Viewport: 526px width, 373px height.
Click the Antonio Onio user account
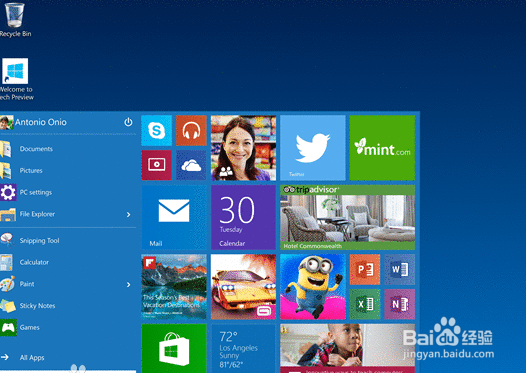click(34, 122)
